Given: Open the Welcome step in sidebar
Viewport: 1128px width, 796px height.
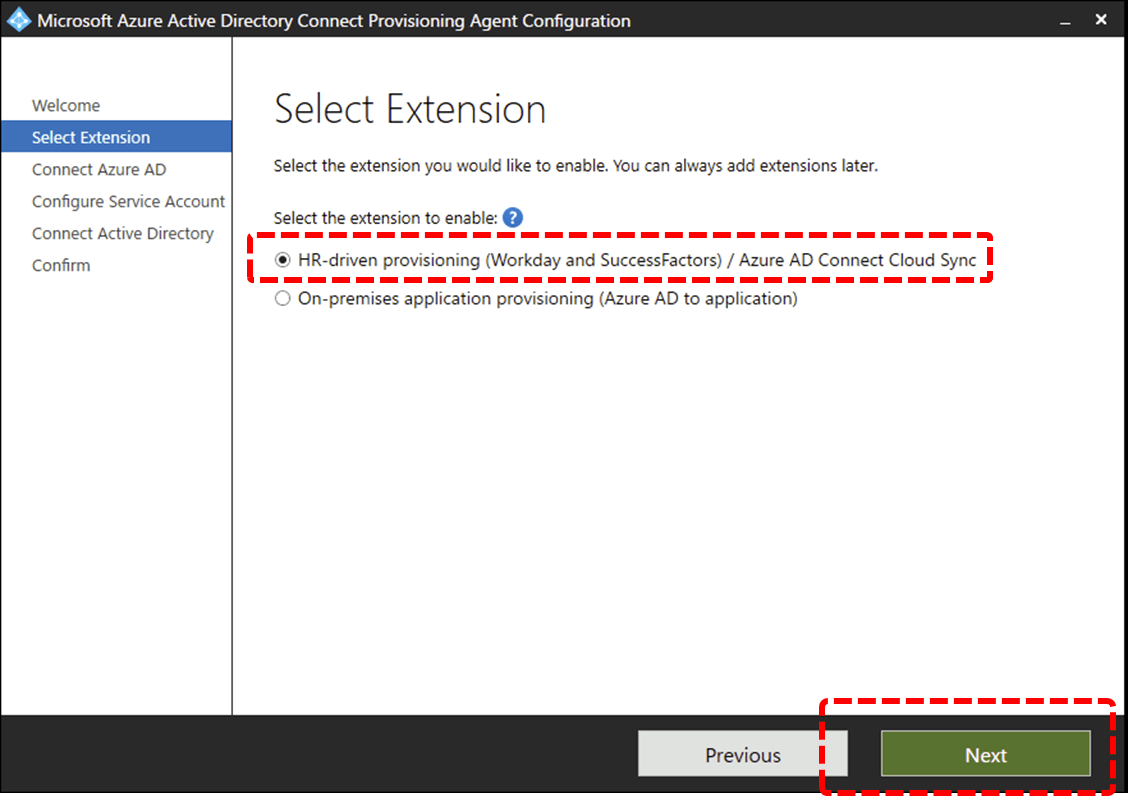Looking at the screenshot, I should [66, 105].
